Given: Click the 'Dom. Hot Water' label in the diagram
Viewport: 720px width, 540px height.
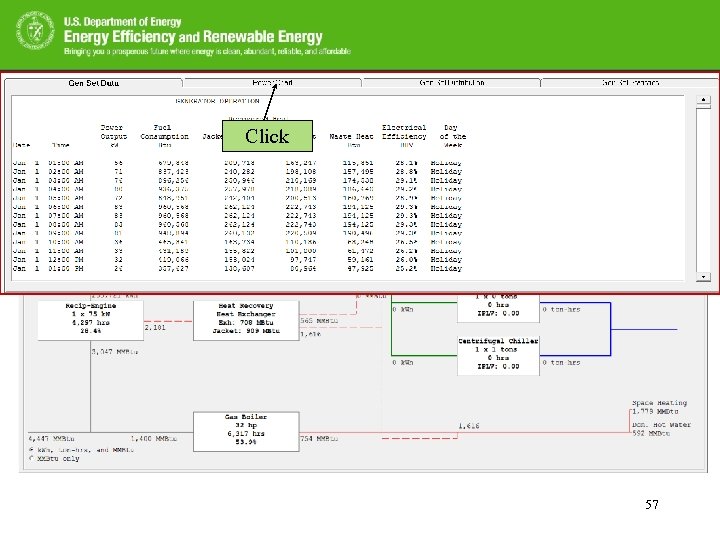Looking at the screenshot, I should 661,425.
